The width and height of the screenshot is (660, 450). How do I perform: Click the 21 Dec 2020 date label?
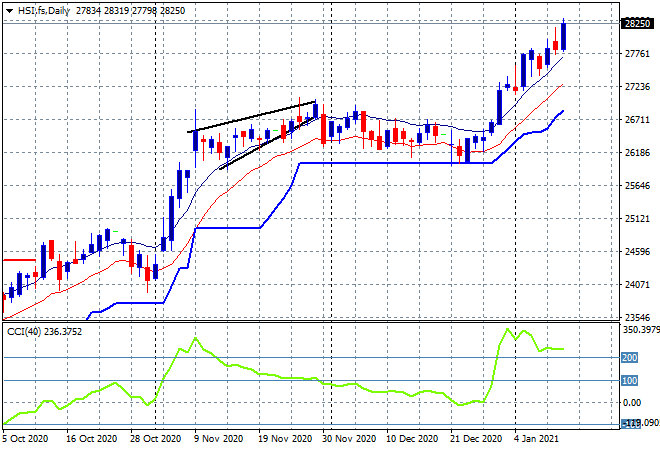pyautogui.click(x=476, y=439)
